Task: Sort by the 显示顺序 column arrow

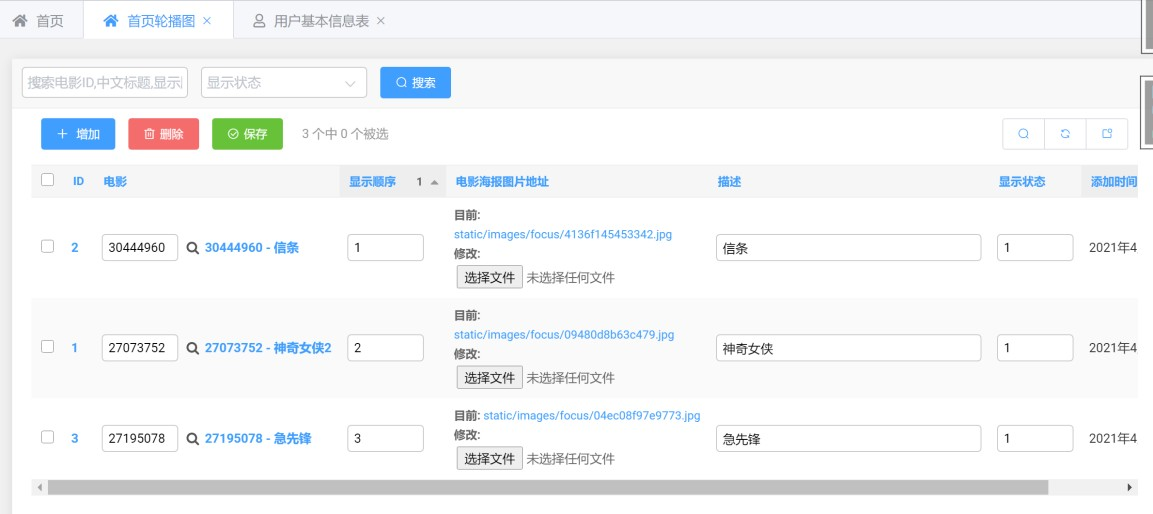Action: (434, 182)
